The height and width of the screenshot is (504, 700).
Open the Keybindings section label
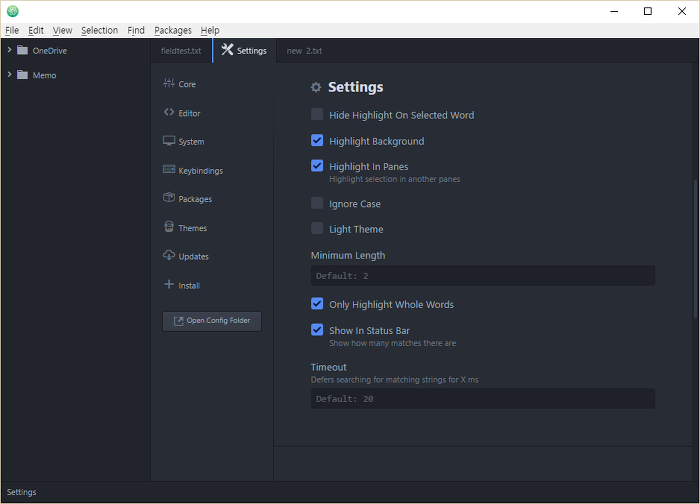(x=200, y=171)
